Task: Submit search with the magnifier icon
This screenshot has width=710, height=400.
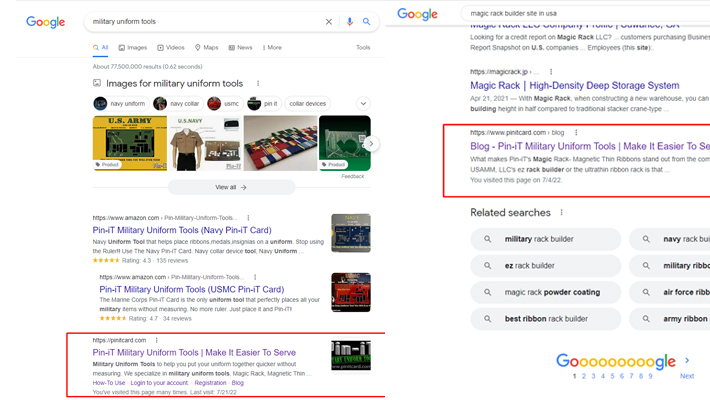Action: 366,21
